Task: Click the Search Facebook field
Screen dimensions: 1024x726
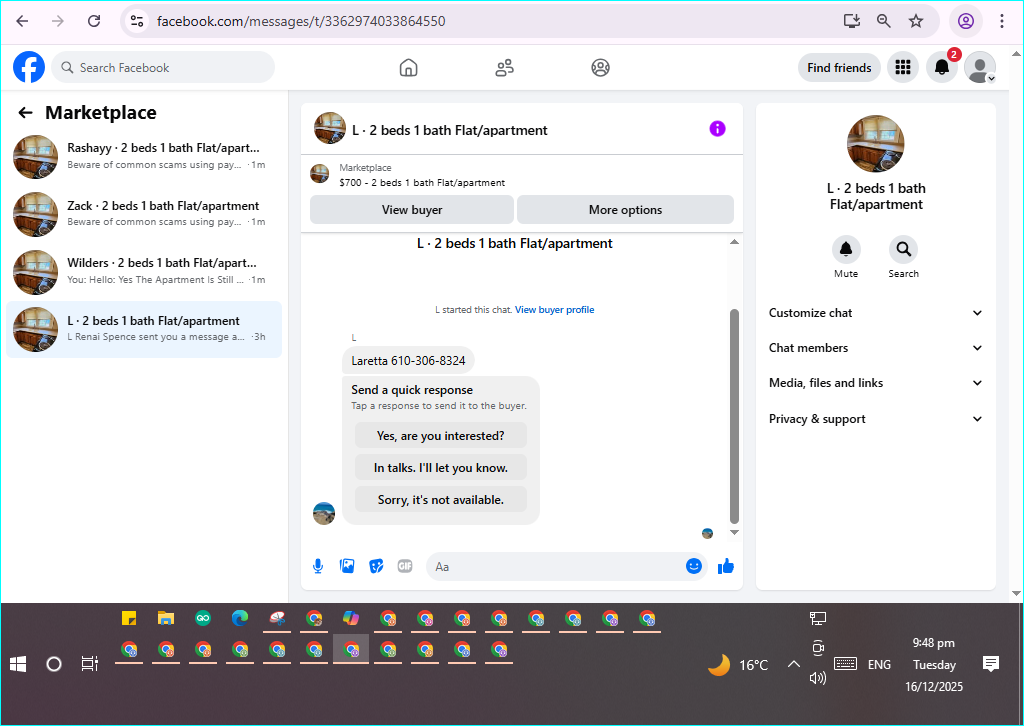Action: pyautogui.click(x=163, y=67)
